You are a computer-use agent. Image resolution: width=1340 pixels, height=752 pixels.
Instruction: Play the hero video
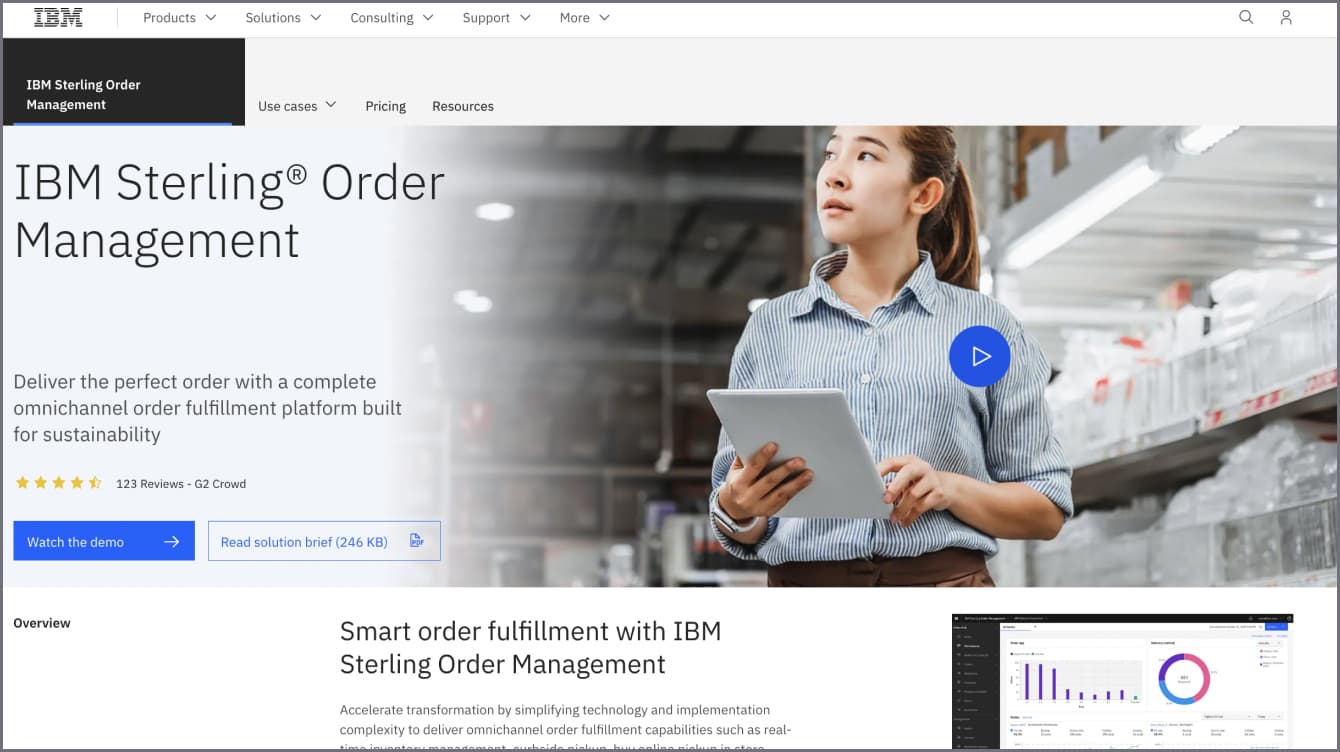tap(979, 356)
